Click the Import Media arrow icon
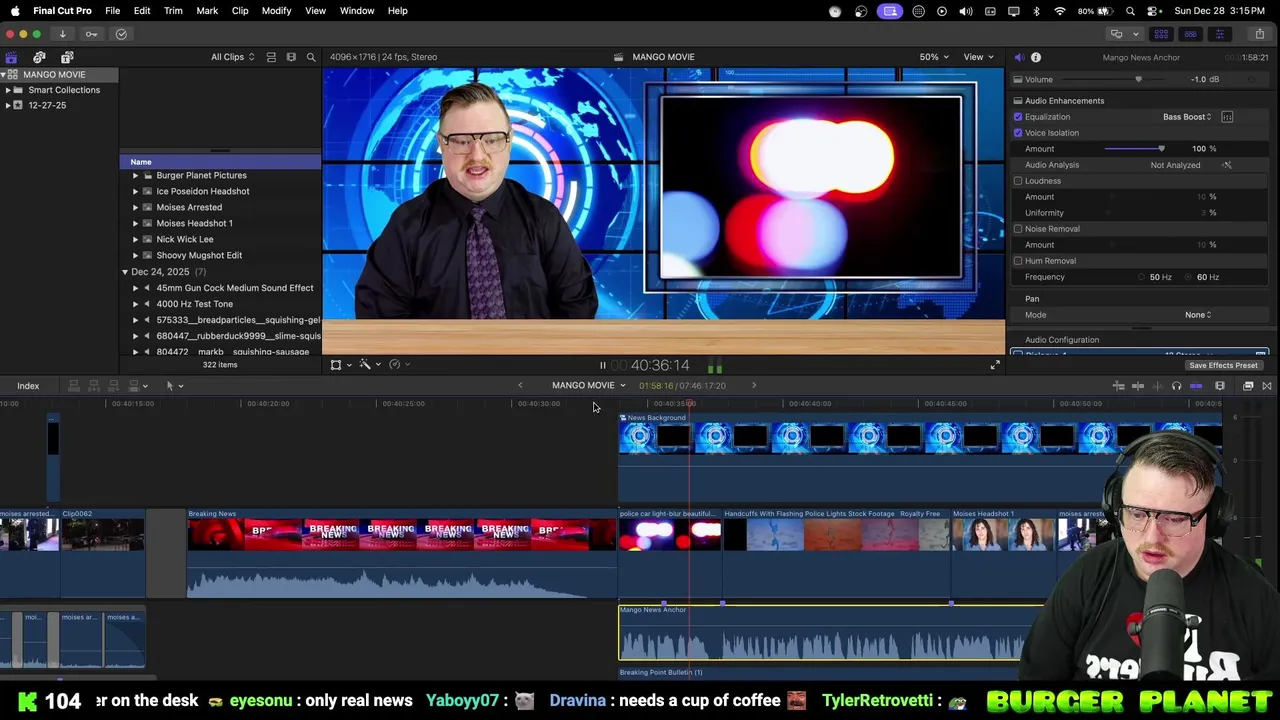Screen dimensions: 1280x720 click(x=62, y=34)
